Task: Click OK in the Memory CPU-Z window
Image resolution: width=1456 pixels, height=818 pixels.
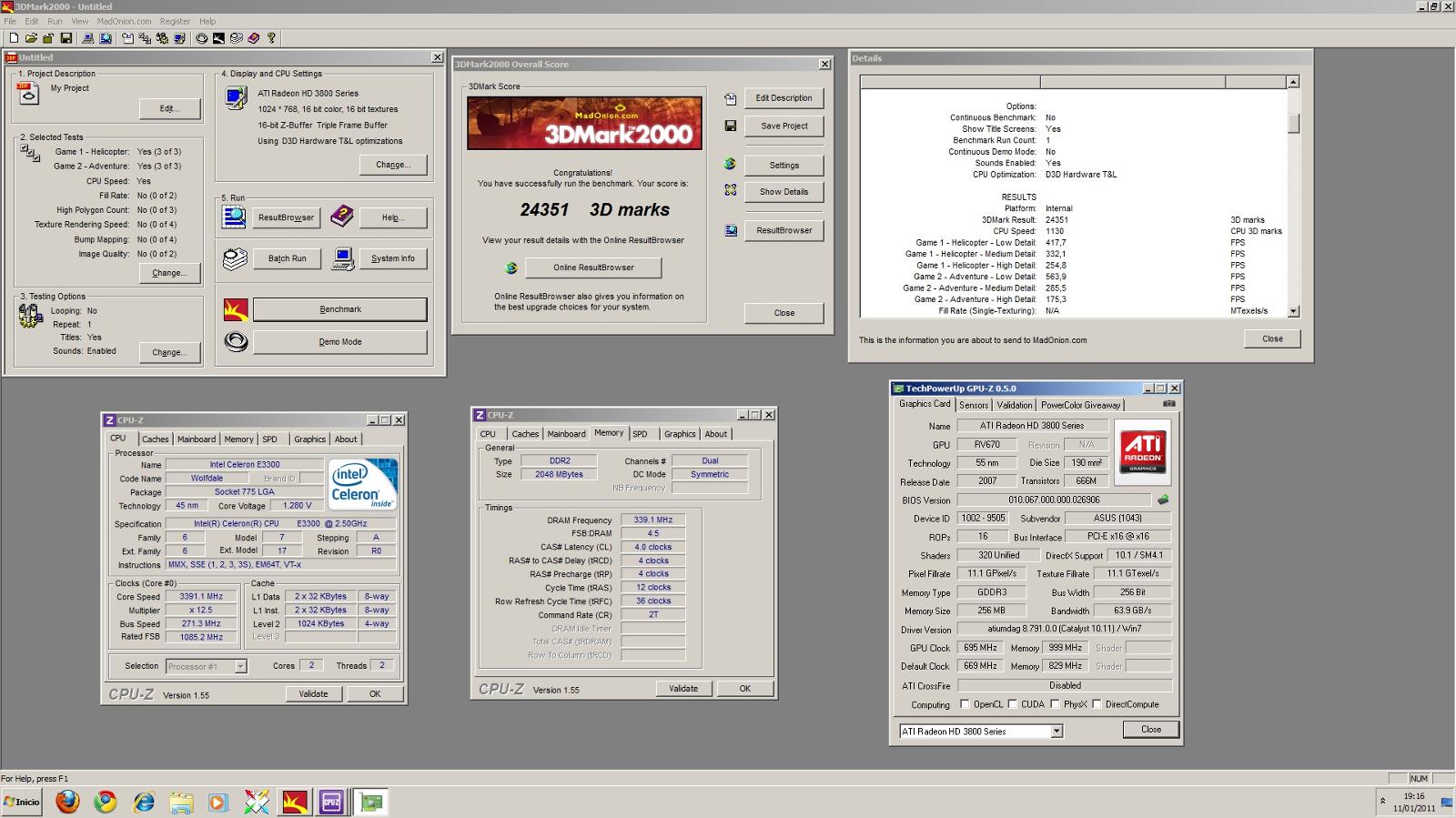Action: (744, 689)
